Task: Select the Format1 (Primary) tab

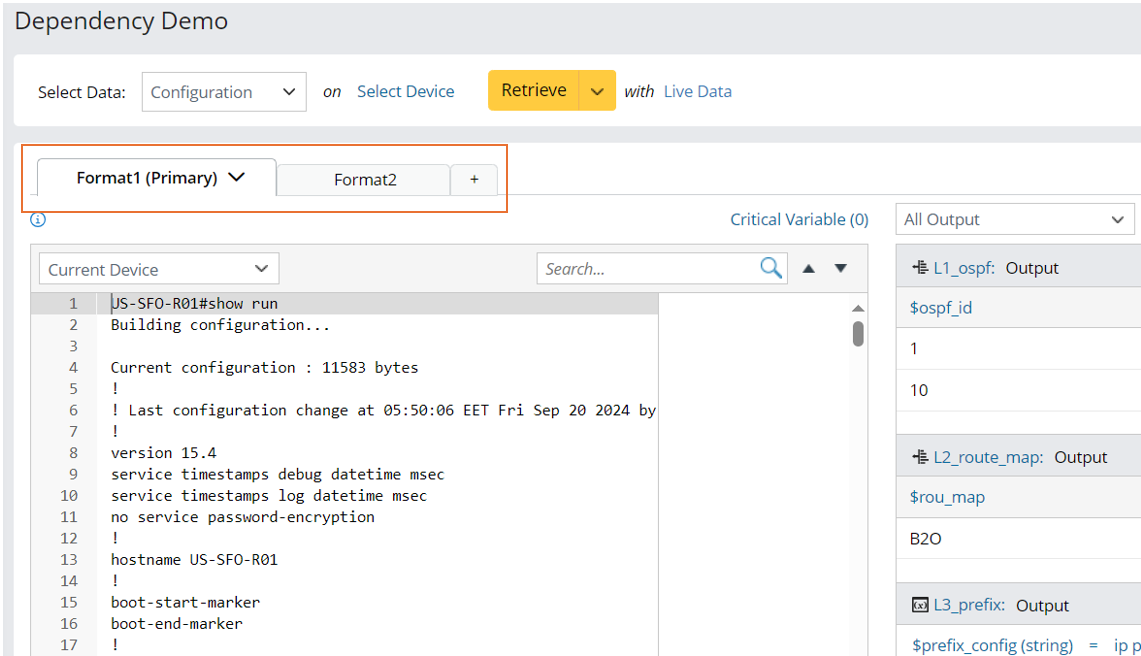Action: [146, 178]
